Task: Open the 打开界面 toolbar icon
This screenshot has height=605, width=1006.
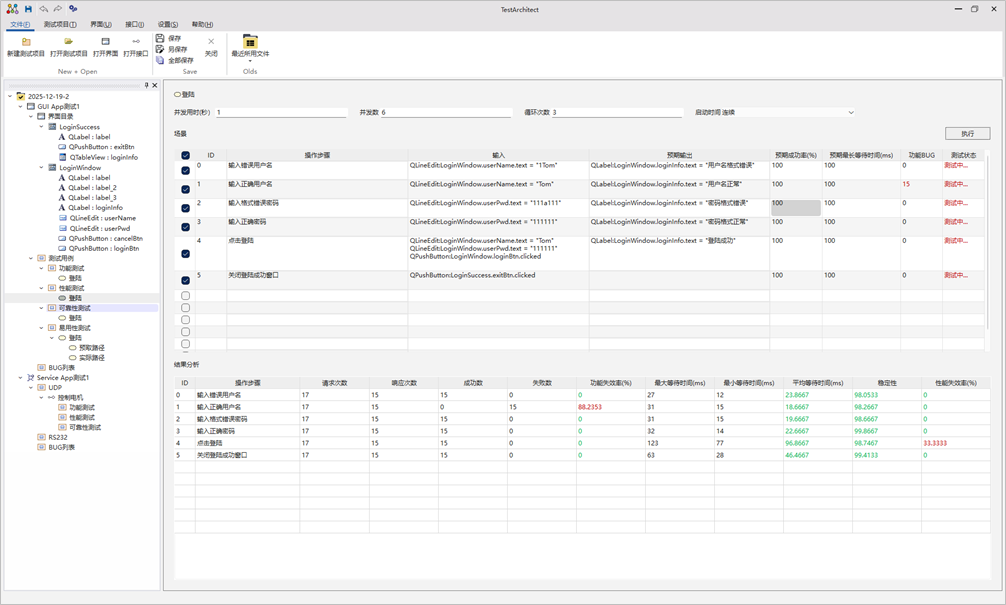Action: point(105,42)
